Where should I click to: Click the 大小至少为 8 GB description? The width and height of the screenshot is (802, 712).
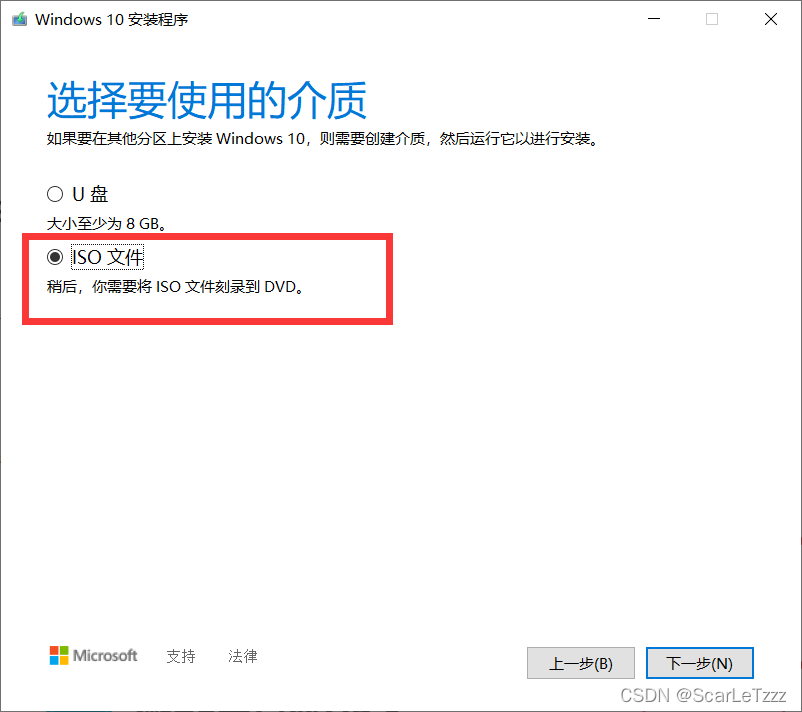point(106,224)
